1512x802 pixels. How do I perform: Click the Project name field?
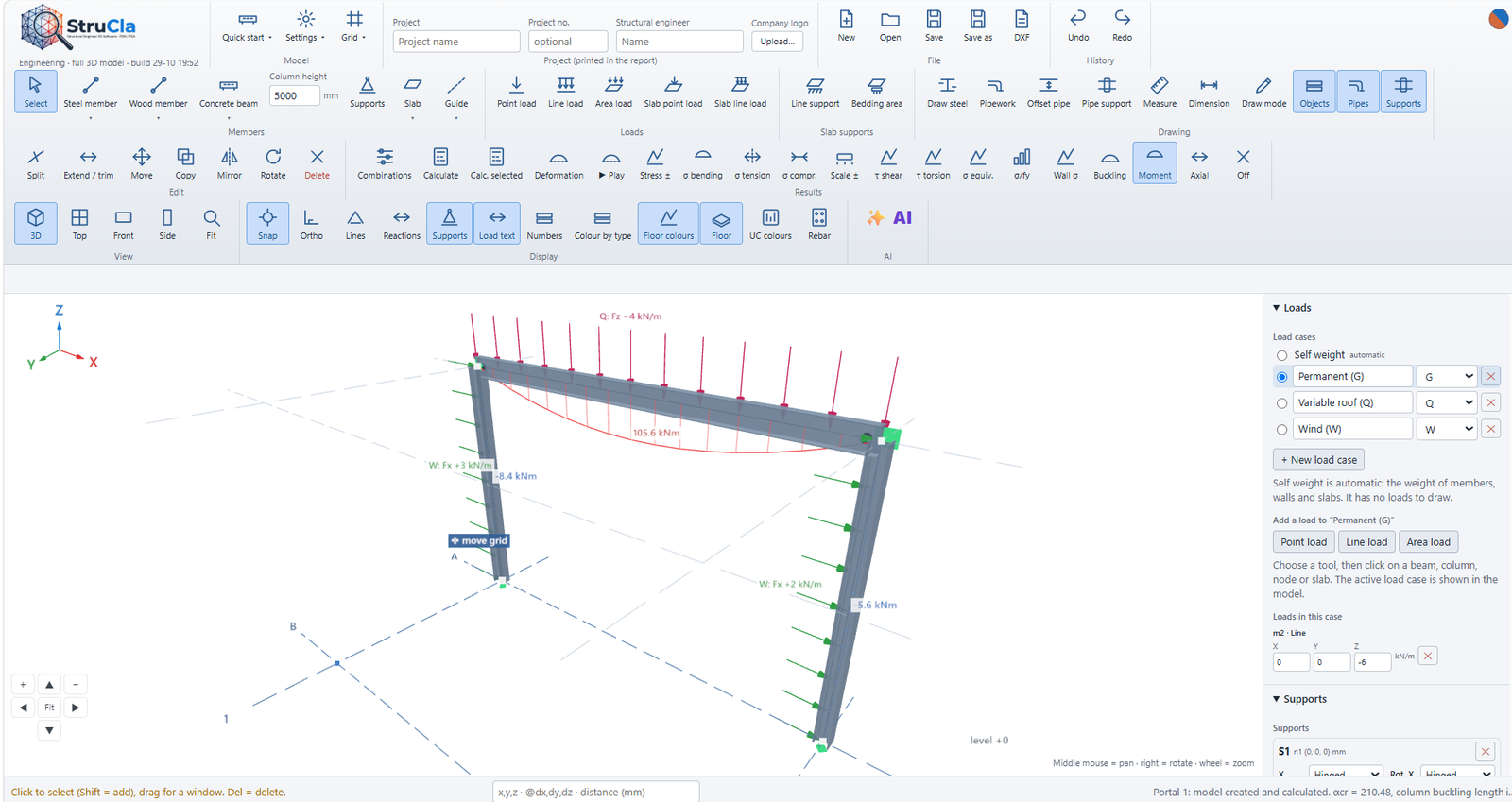tap(456, 42)
